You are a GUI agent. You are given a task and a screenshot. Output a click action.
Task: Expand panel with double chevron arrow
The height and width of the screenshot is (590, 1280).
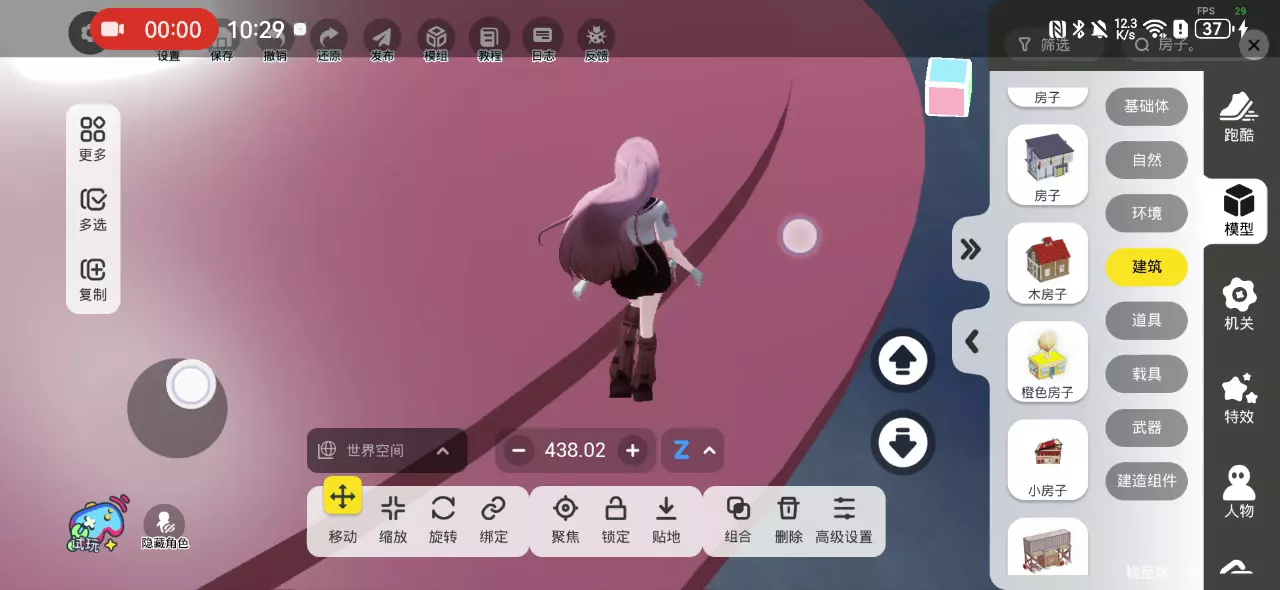coord(970,249)
